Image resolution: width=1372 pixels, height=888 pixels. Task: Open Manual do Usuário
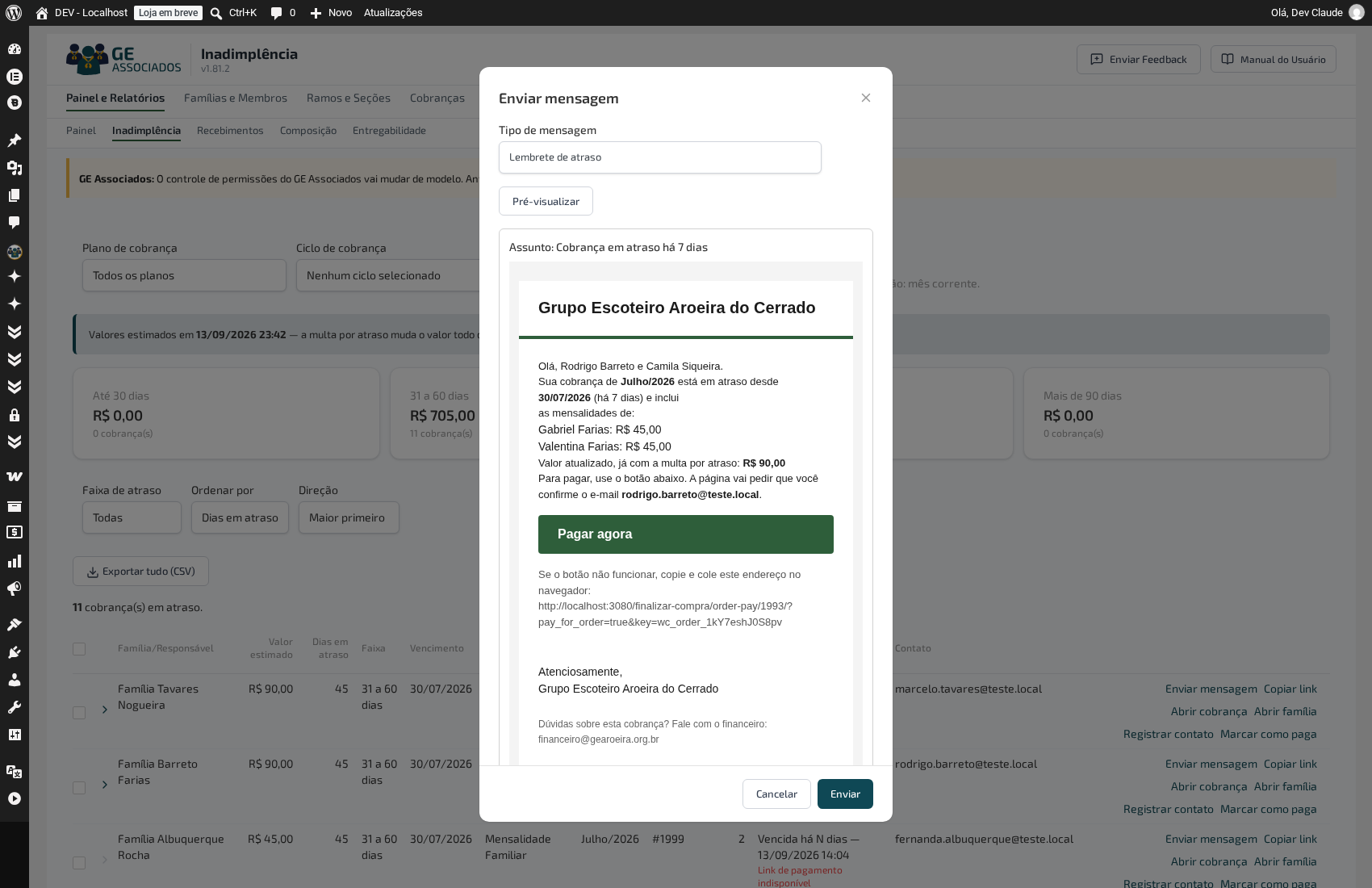tap(1274, 59)
